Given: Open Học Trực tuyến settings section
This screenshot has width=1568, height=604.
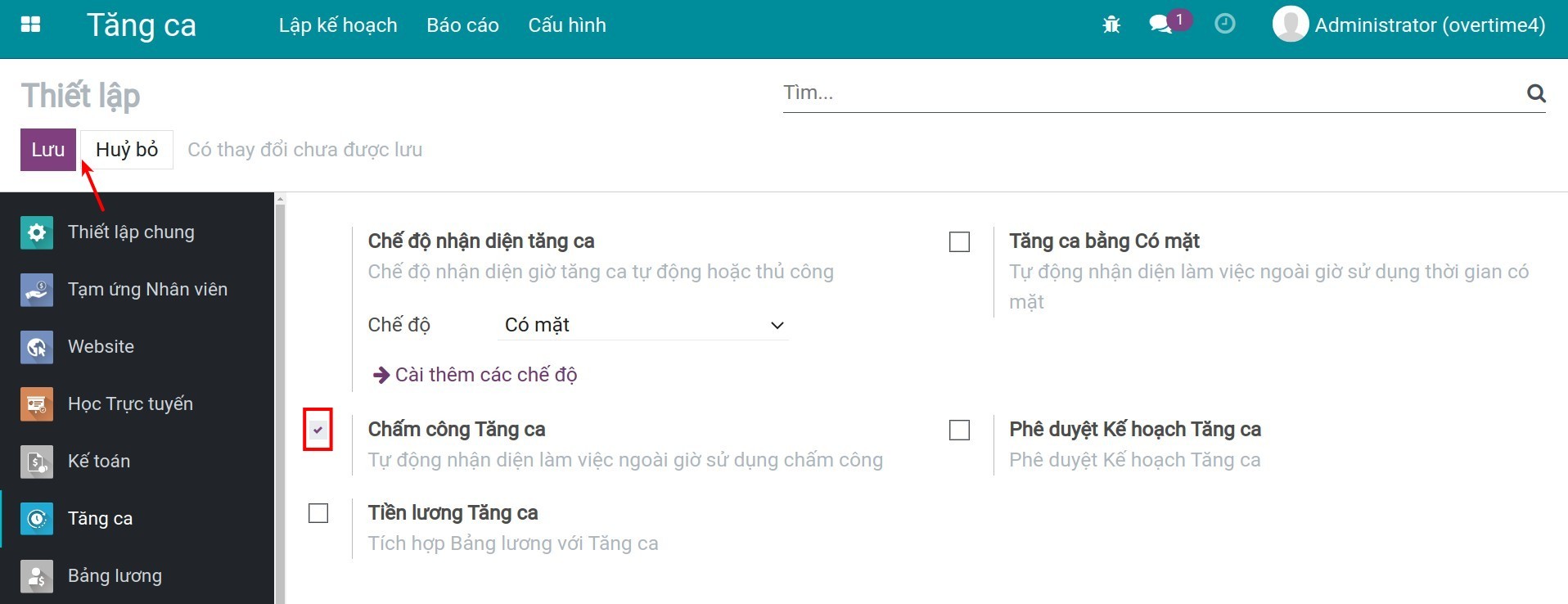Looking at the screenshot, I should 129,403.
